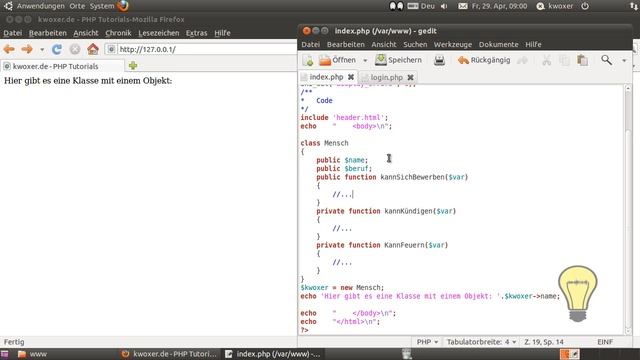Open gedit Bearbeiten menu
This screenshot has width=640, height=360.
(x=345, y=44)
